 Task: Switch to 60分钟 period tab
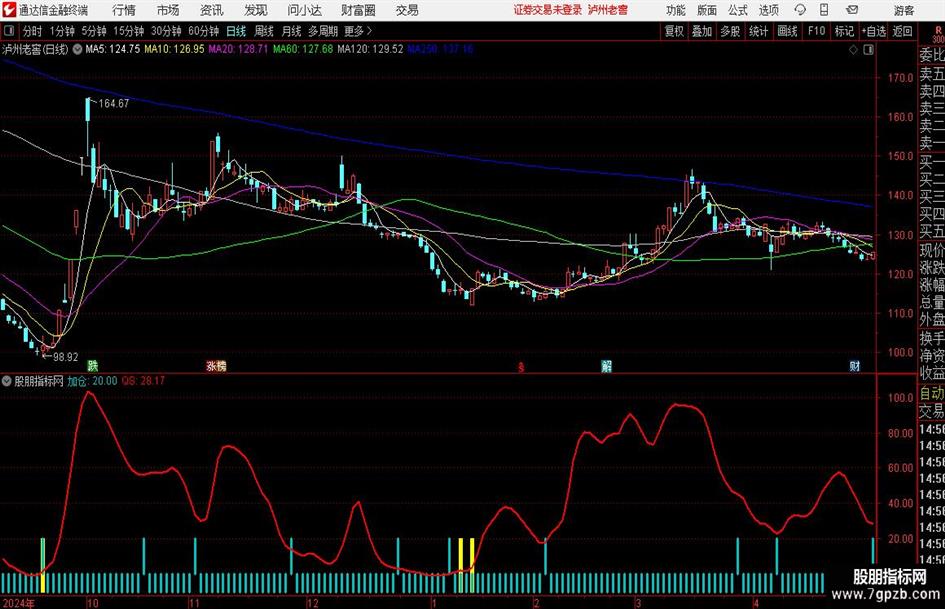(x=204, y=31)
